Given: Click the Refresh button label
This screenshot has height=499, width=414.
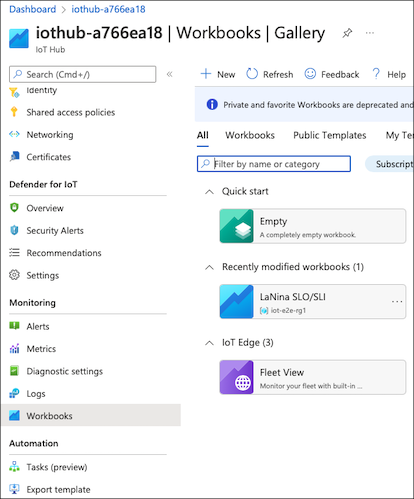Looking at the screenshot, I should (278, 74).
